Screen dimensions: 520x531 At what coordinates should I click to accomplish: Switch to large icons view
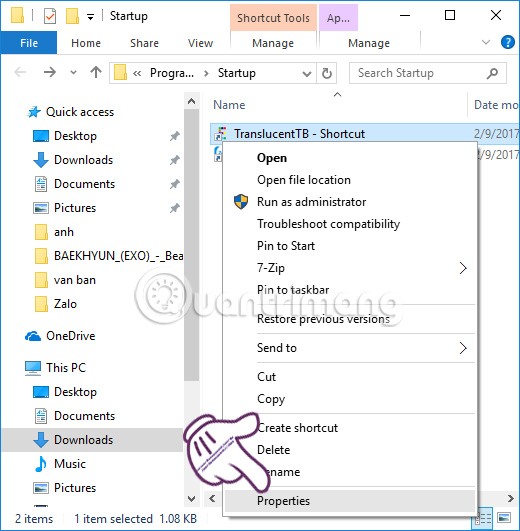[x=504, y=518]
